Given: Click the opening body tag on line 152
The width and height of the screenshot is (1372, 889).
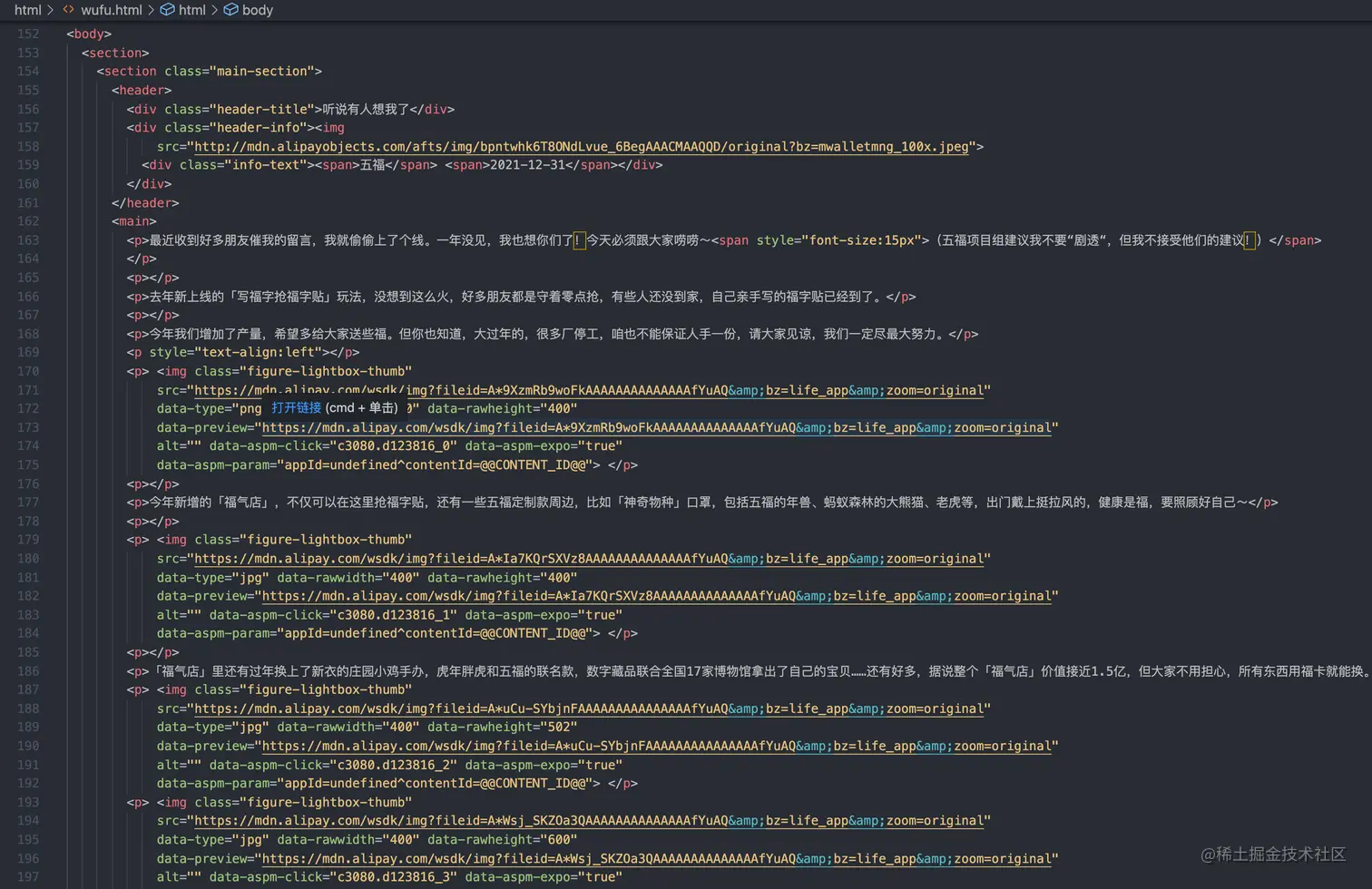Looking at the screenshot, I should point(89,34).
